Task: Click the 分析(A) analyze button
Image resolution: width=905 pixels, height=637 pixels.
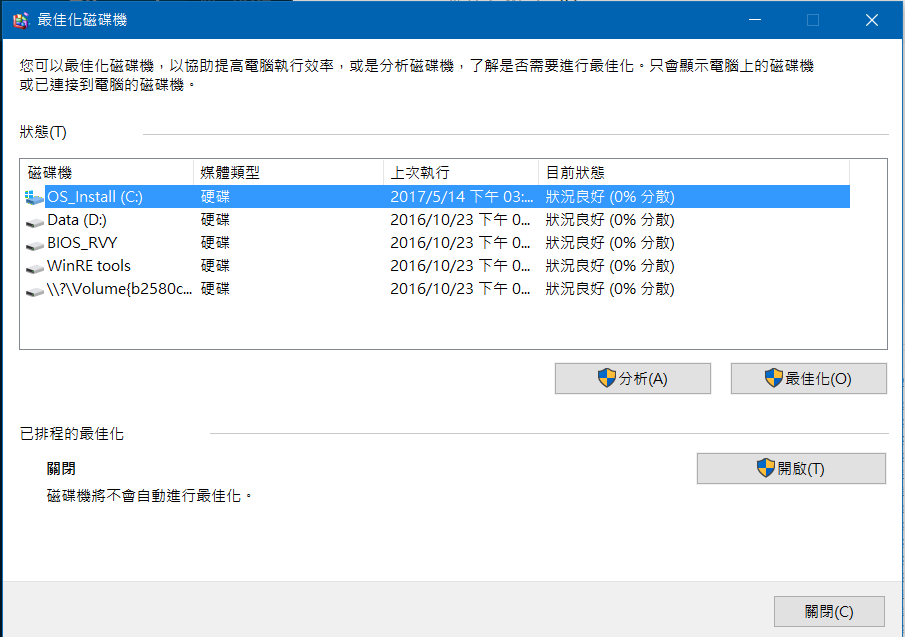Action: tap(633, 379)
